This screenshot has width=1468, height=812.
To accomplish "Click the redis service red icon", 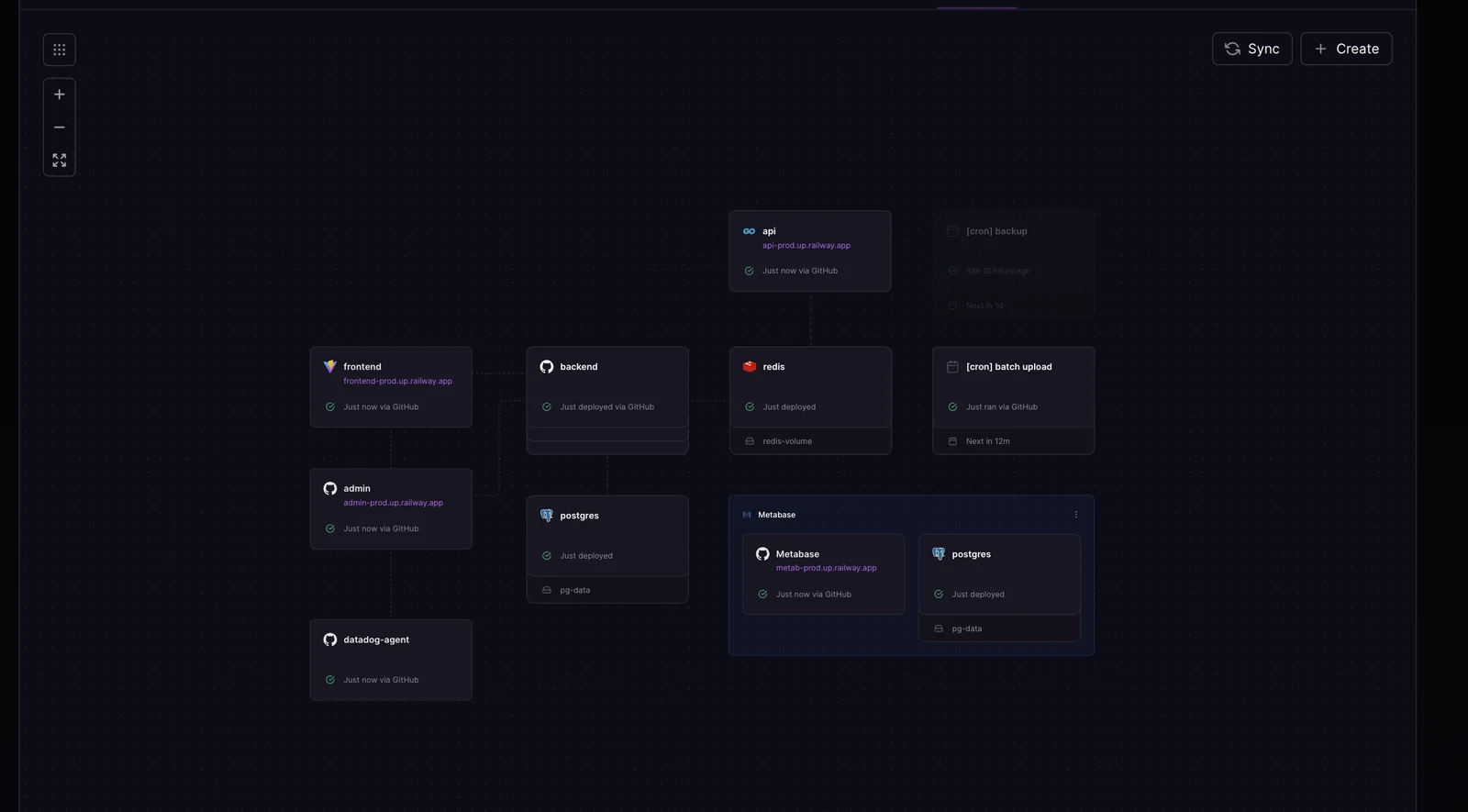I will click(750, 367).
